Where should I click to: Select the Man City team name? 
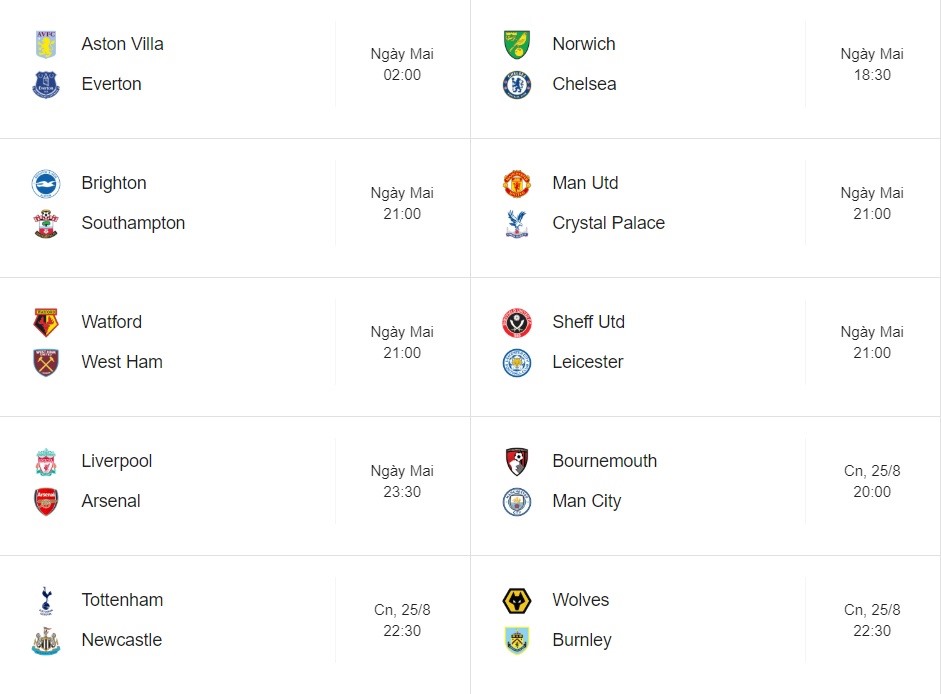click(x=586, y=501)
